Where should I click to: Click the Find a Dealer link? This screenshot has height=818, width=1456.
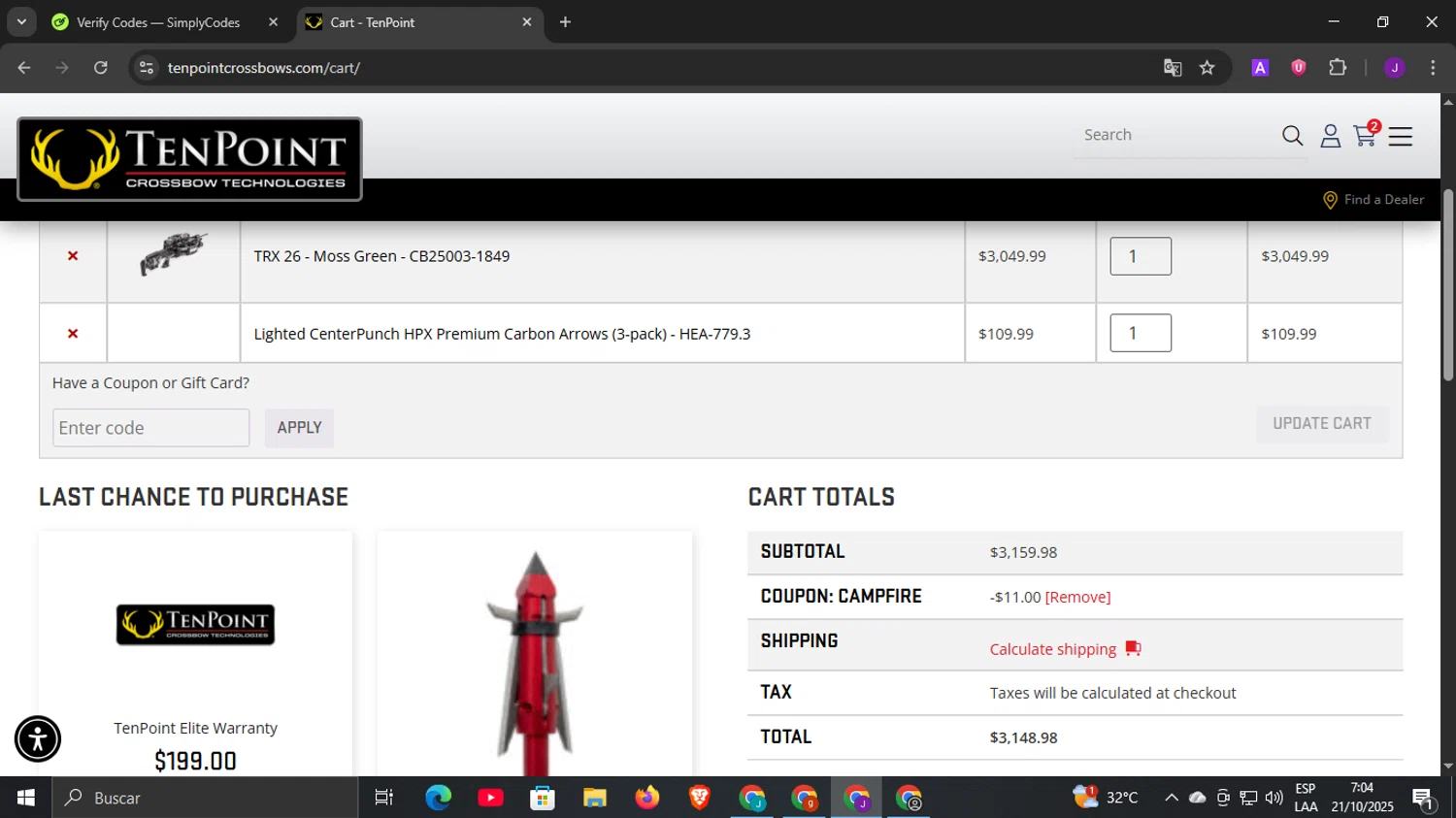coord(1373,200)
